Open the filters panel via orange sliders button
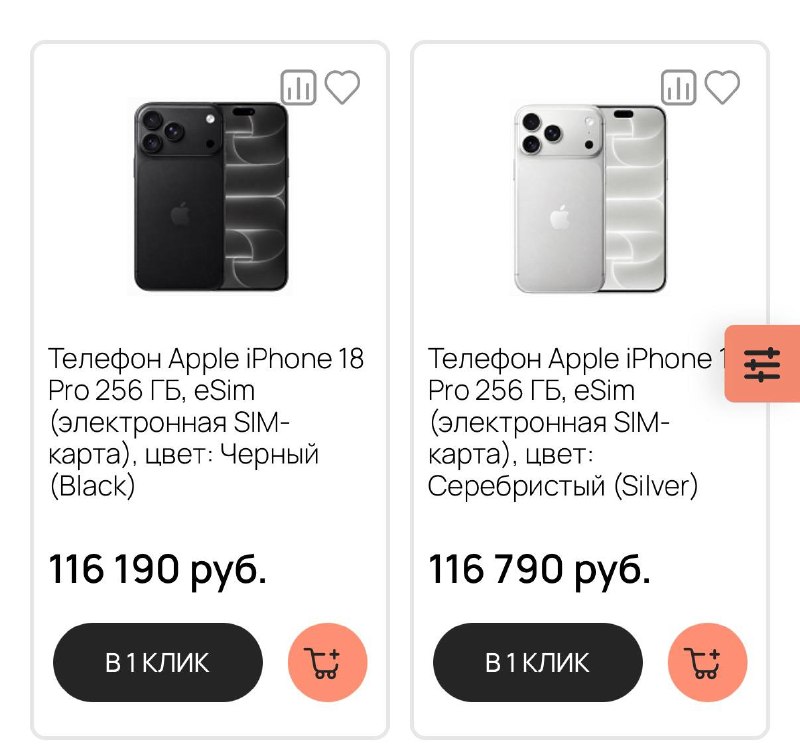The width and height of the screenshot is (800, 752). tap(762, 364)
